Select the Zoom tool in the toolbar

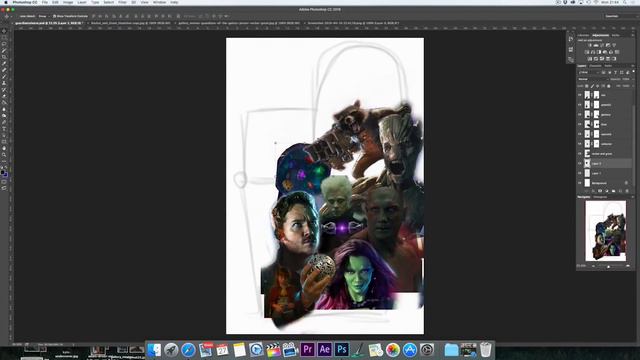pyautogui.click(x=4, y=155)
